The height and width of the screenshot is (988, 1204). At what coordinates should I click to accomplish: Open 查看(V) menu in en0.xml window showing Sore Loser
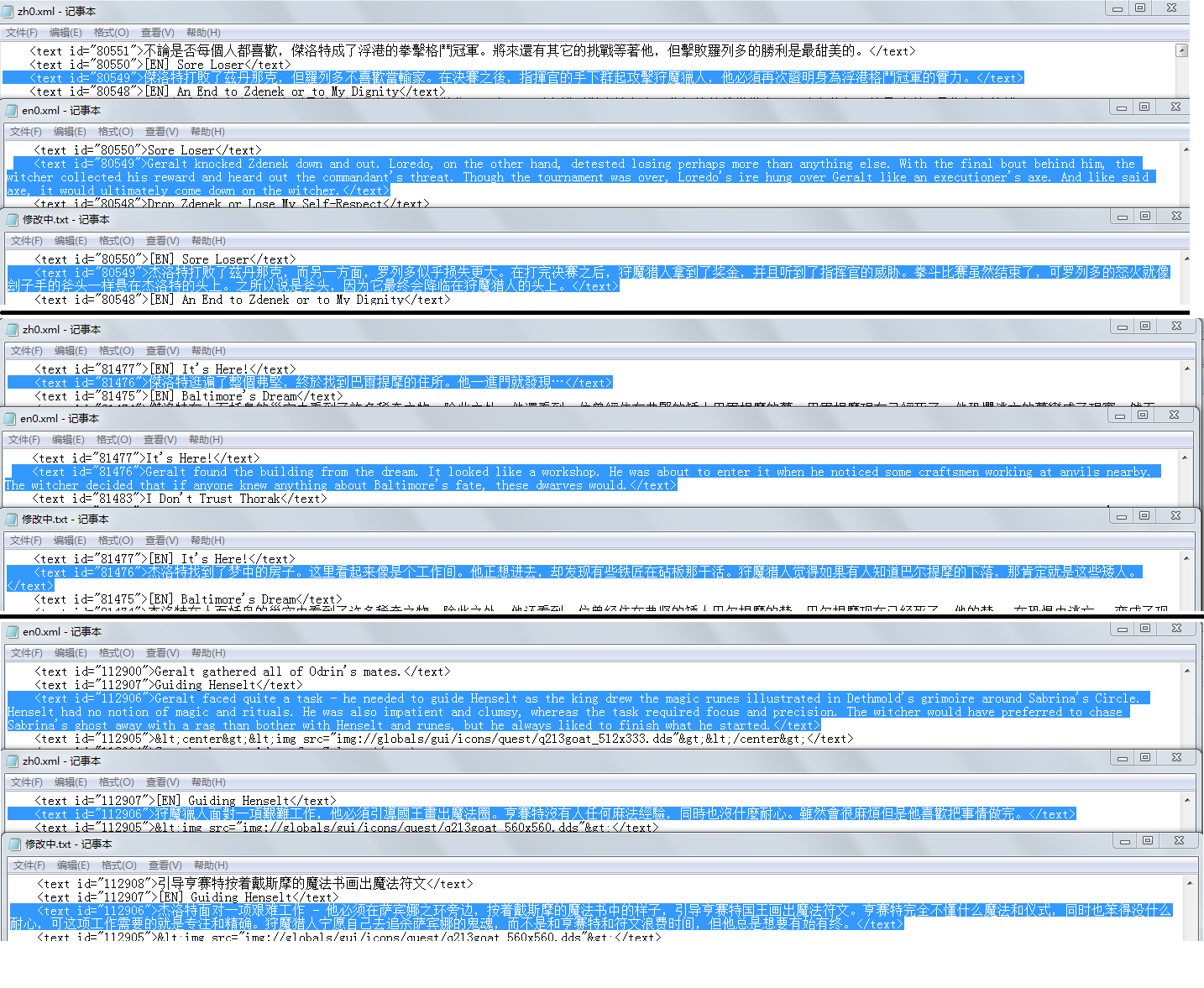(162, 132)
